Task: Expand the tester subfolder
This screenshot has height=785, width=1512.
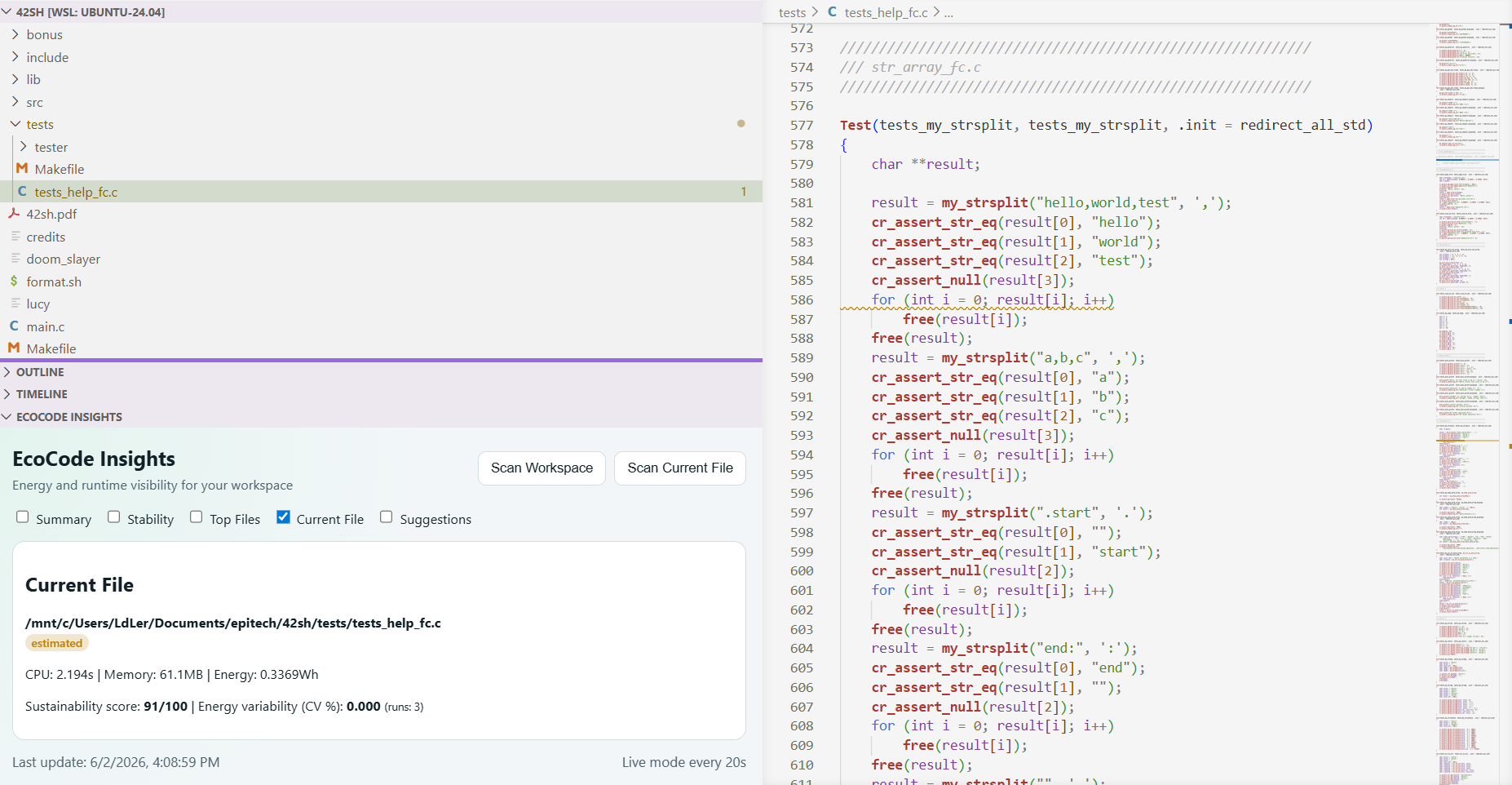Action: (x=24, y=146)
